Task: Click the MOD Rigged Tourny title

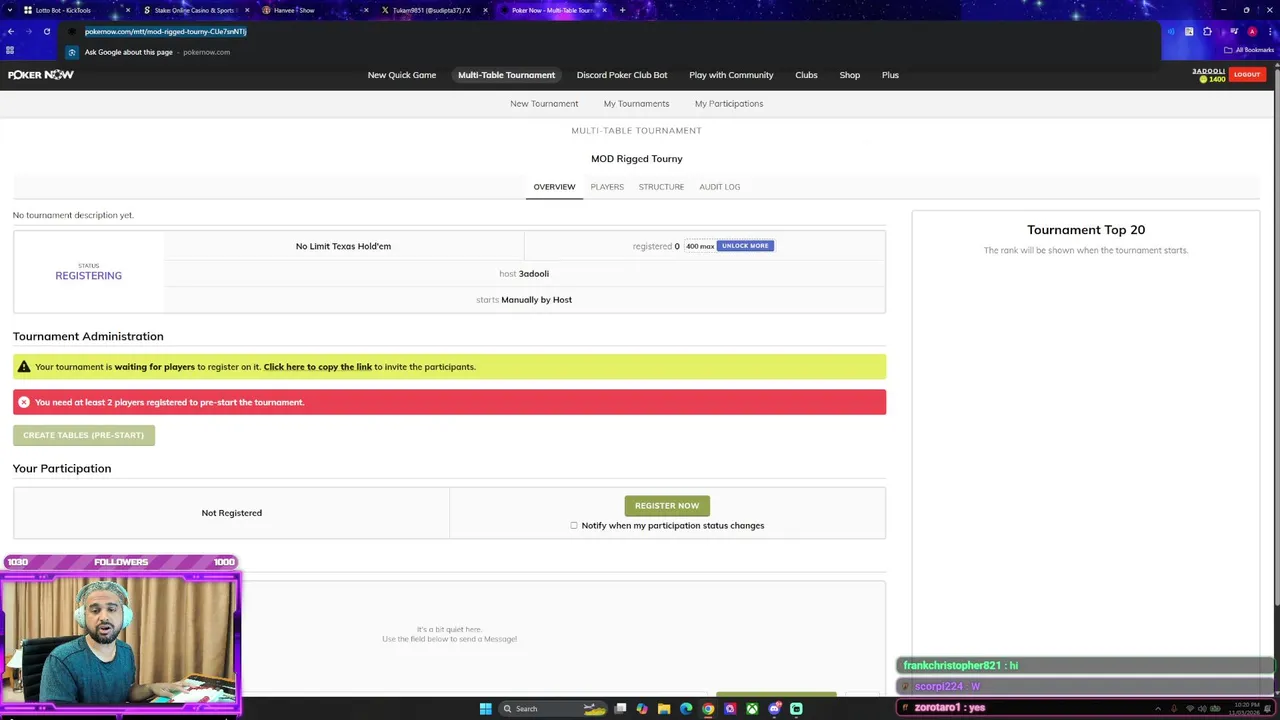Action: pyautogui.click(x=636, y=159)
